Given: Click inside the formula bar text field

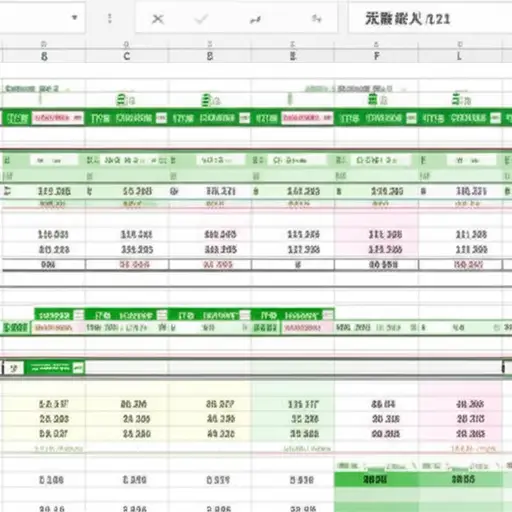Looking at the screenshot, I should click(x=430, y=18).
